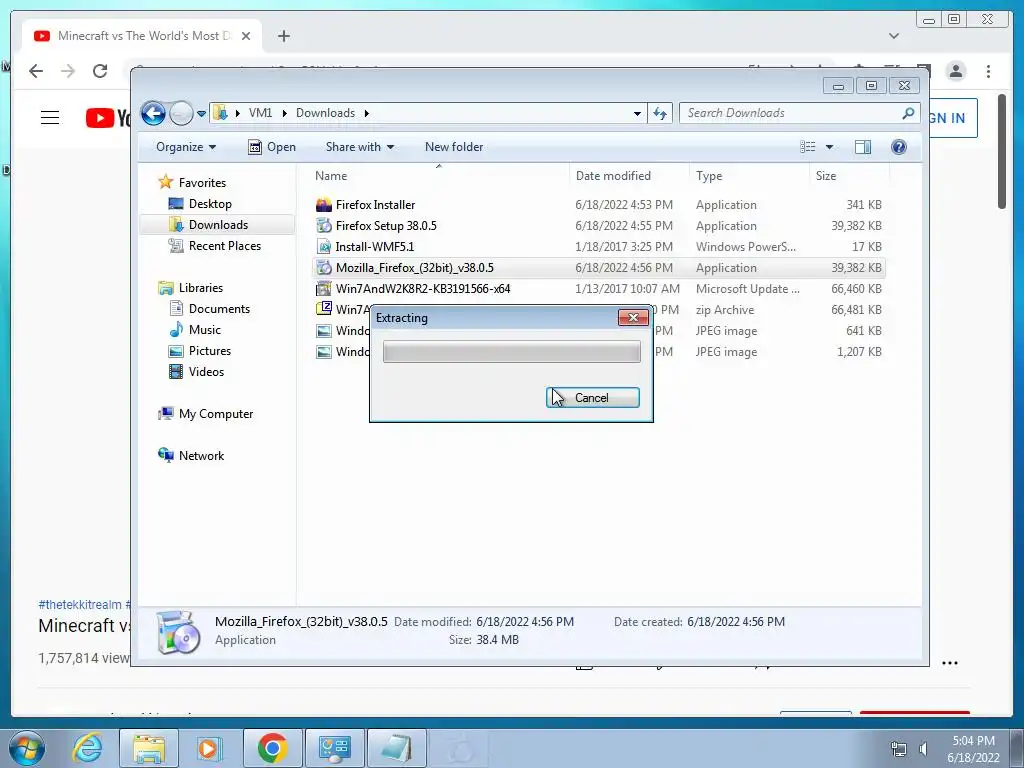Reload the Chrome page
This screenshot has width=1024, height=768.
(x=99, y=71)
